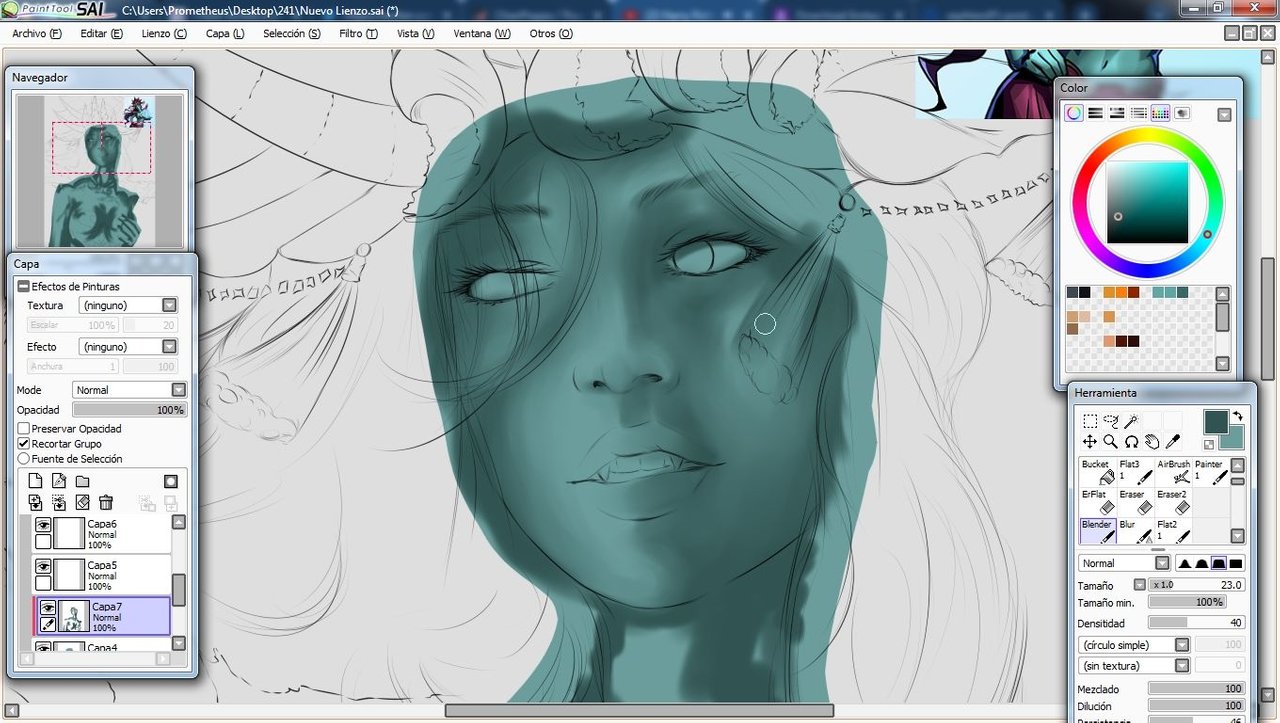Viewport: 1280px width, 723px height.
Task: Toggle Preservar Opacidad checkbox
Action: pos(24,428)
